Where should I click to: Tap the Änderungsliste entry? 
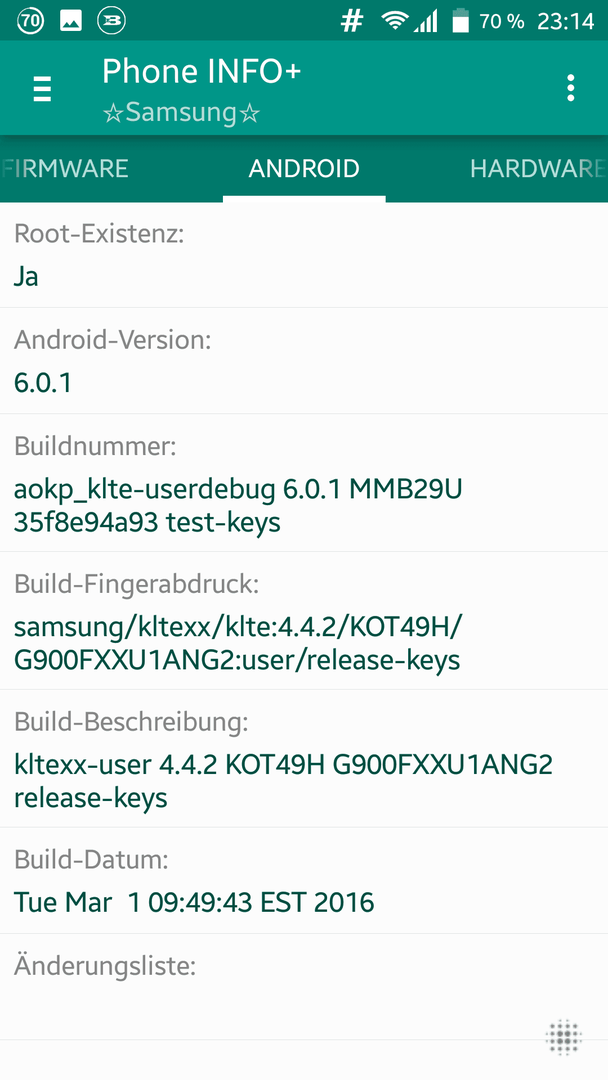click(304, 986)
